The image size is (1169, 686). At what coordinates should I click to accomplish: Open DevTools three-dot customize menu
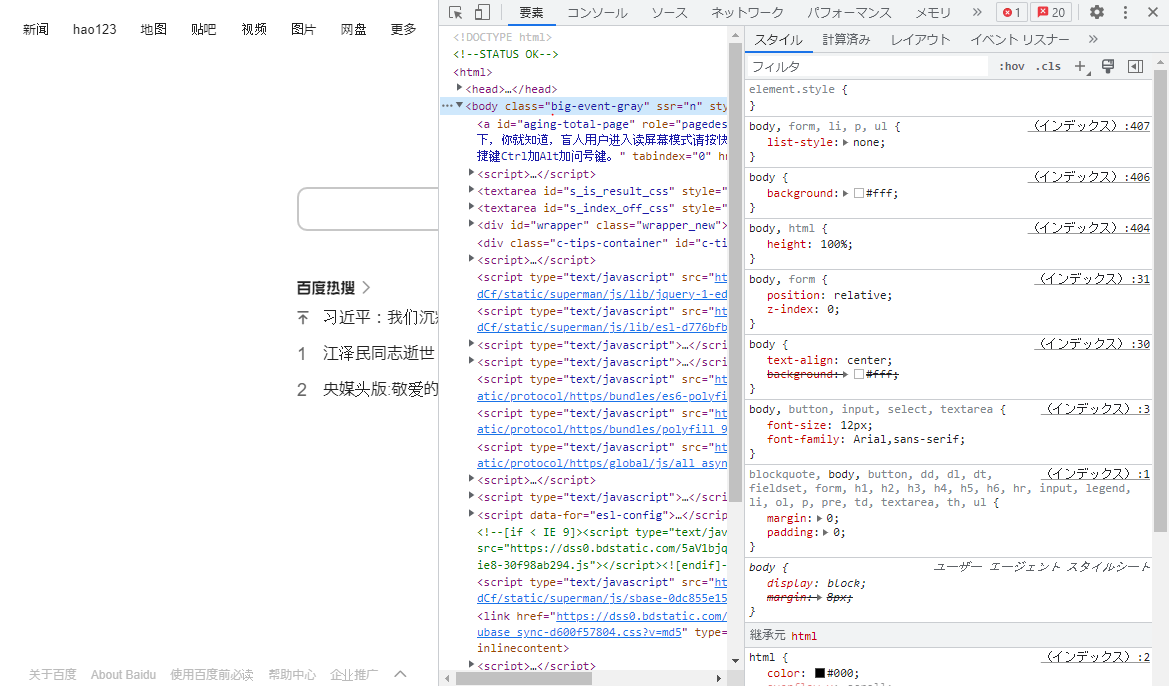click(1126, 13)
